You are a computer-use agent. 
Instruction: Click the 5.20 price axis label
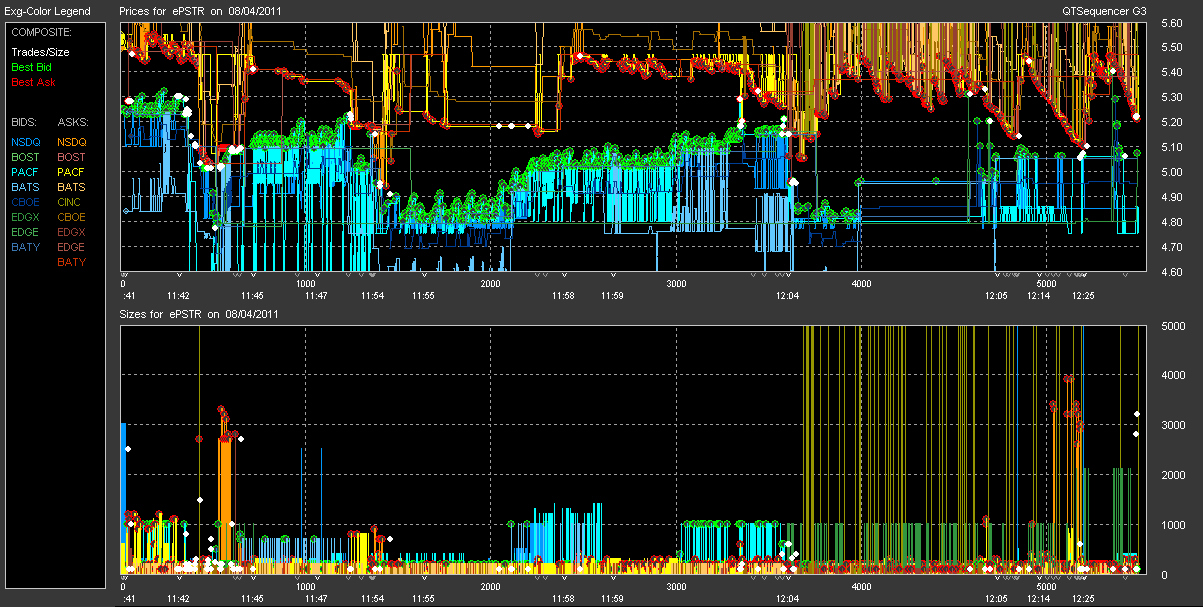pos(1172,122)
